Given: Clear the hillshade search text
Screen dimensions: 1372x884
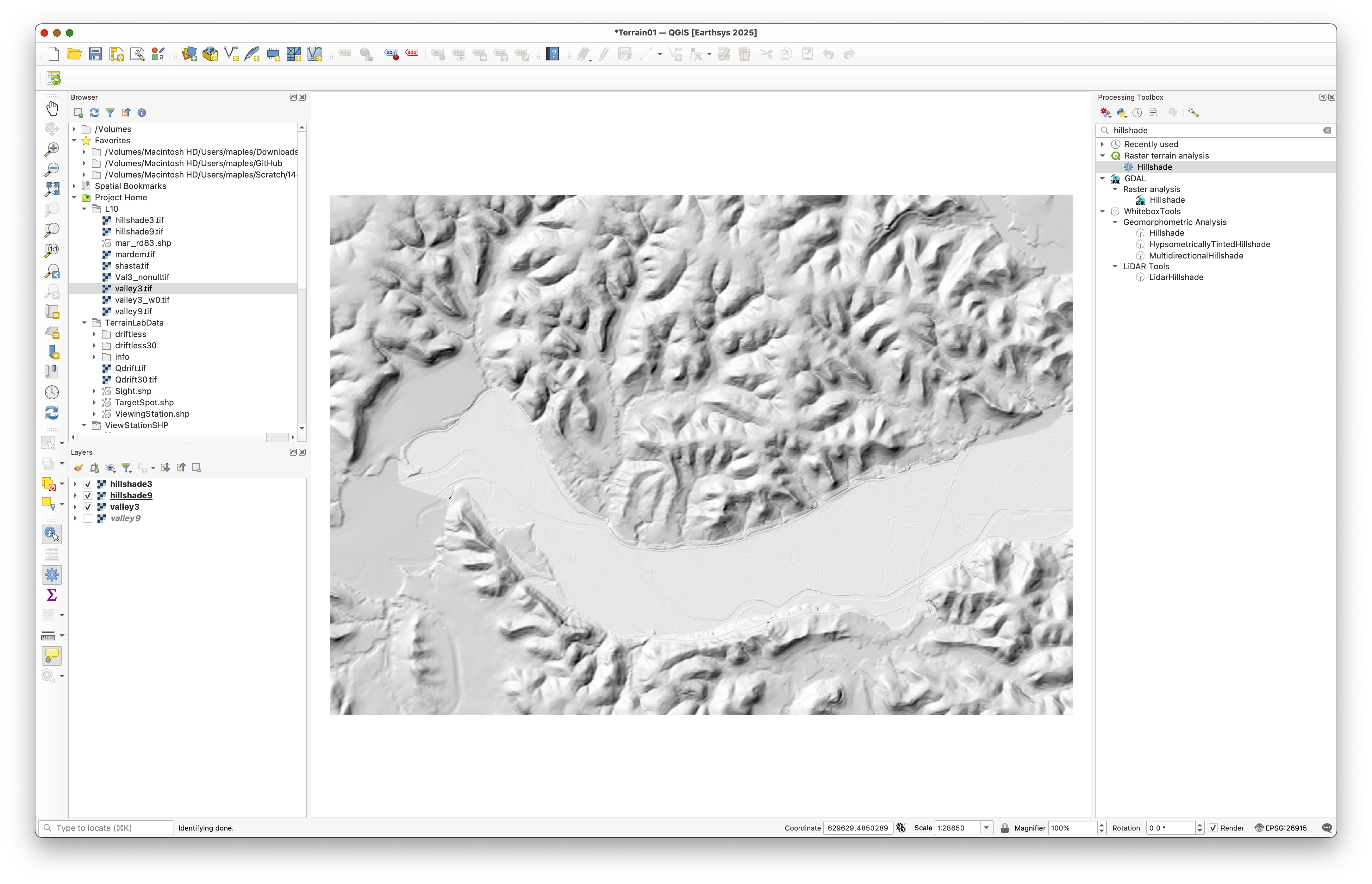Looking at the screenshot, I should [x=1327, y=130].
